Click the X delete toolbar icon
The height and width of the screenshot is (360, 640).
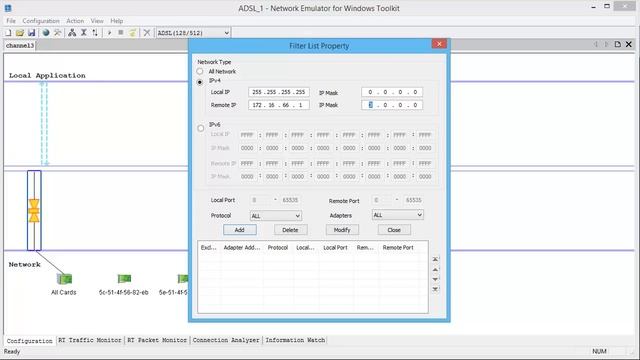147,33
